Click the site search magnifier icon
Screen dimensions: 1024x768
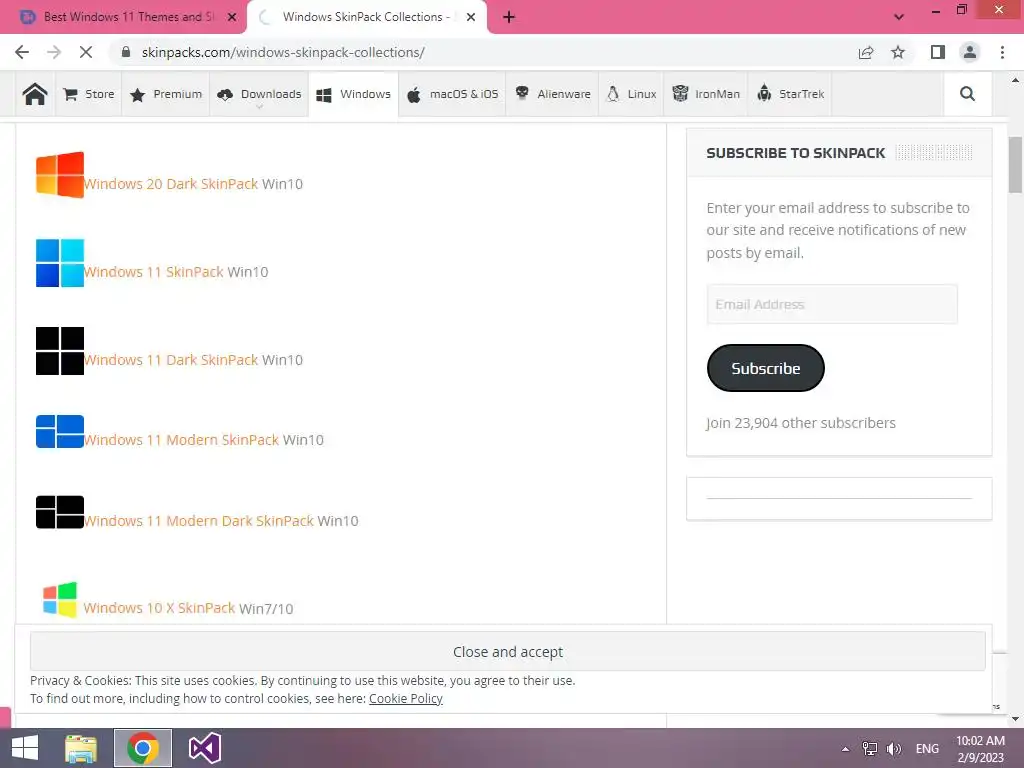[x=967, y=94]
